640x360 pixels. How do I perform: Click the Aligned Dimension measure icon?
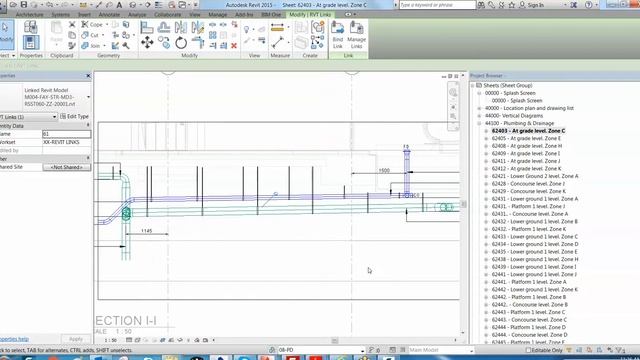point(277,28)
